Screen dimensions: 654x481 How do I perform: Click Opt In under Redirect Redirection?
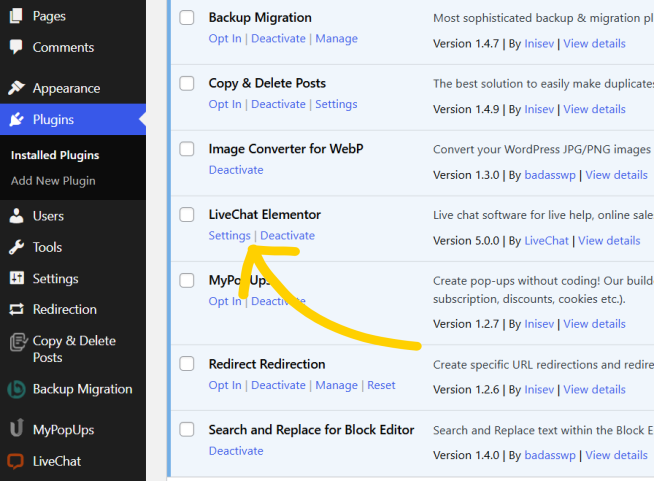(225, 385)
